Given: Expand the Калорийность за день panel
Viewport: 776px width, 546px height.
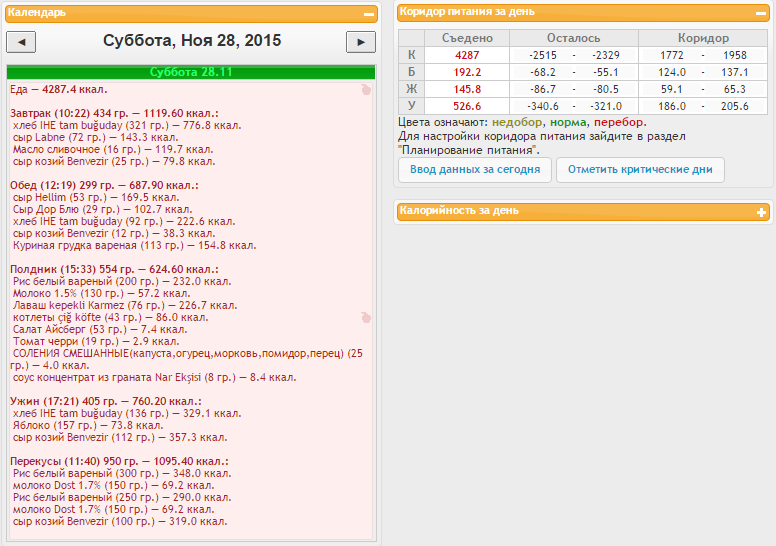Looking at the screenshot, I should pos(761,212).
